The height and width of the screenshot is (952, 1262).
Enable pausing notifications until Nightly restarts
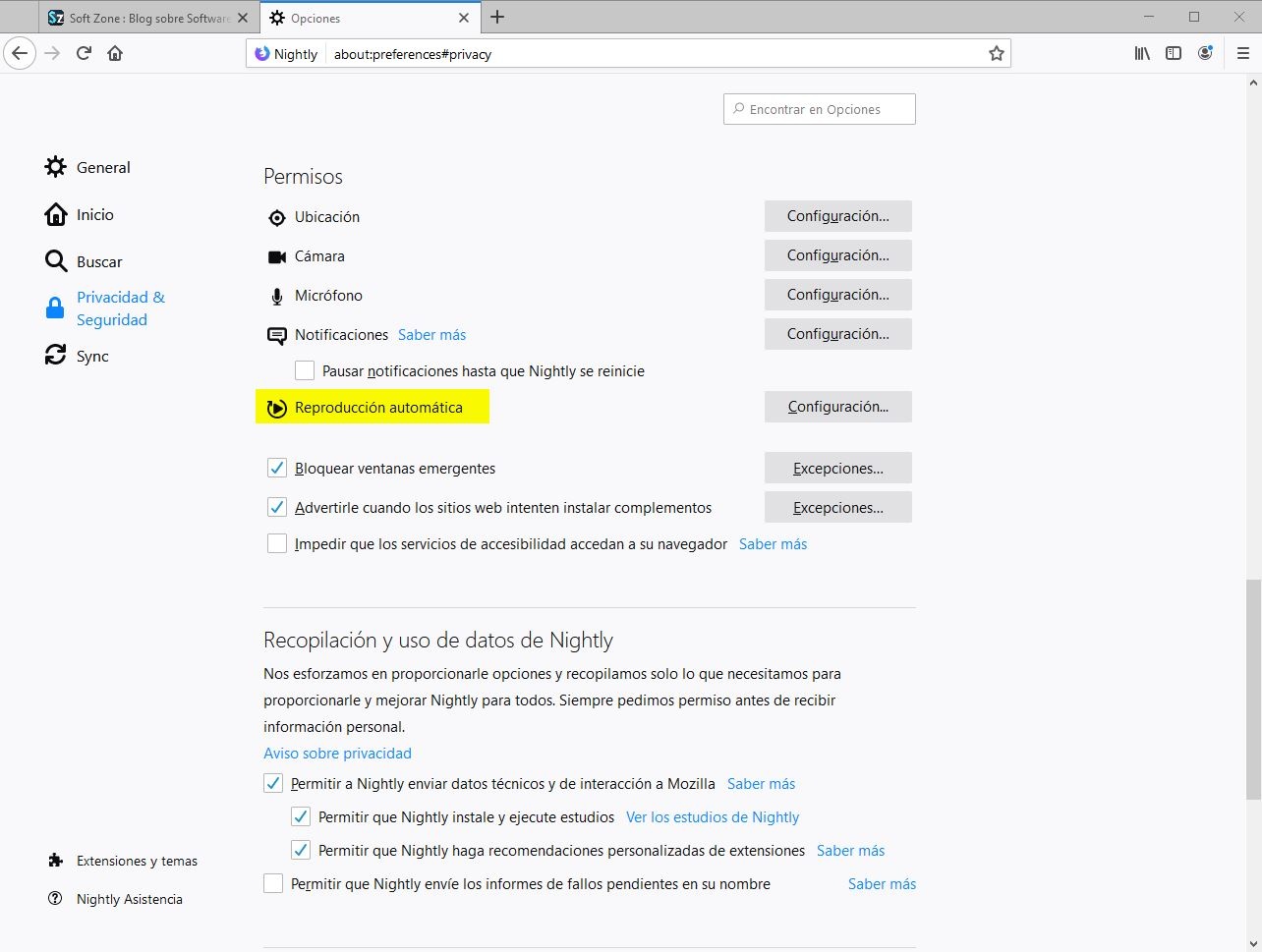coord(305,370)
